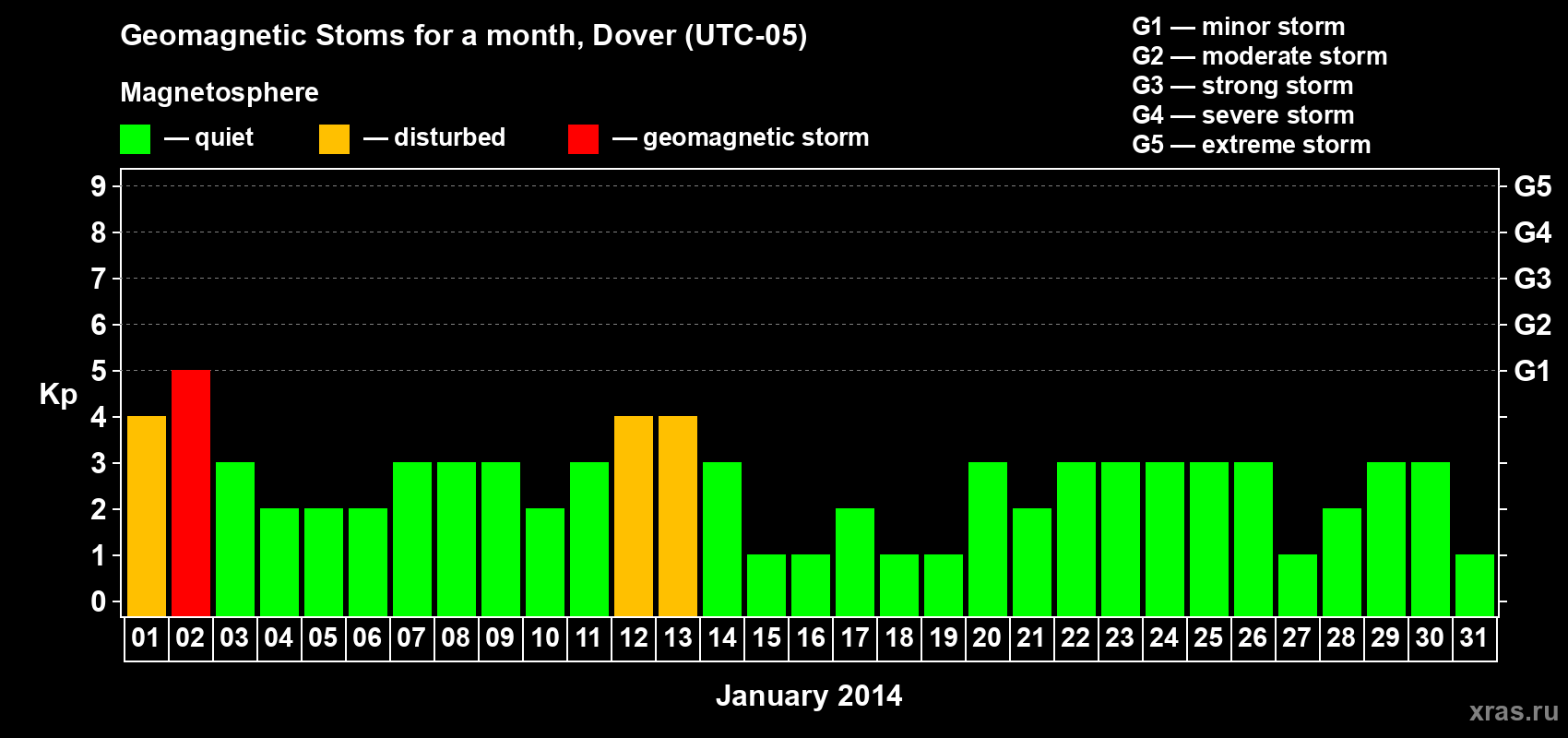Click the 'January 2014' month label
This screenshot has height=738, width=1568.
coord(809,696)
